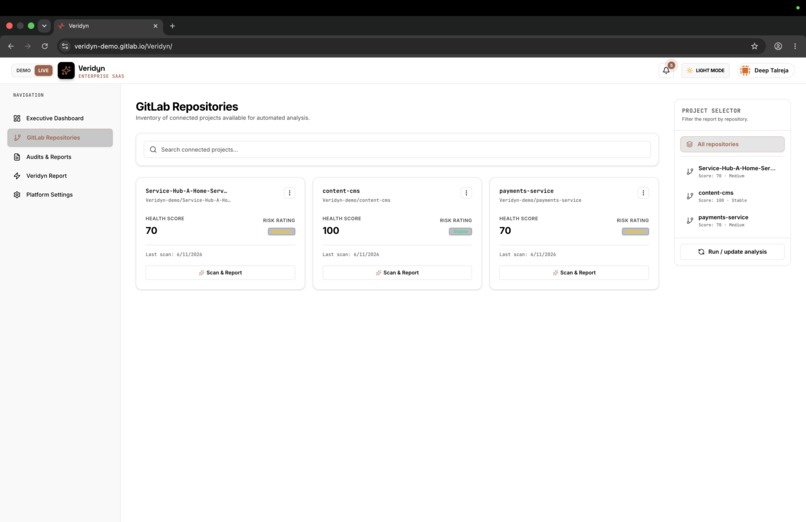Click the Platform Settings gear icon
The width and height of the screenshot is (806, 522).
[x=17, y=195]
